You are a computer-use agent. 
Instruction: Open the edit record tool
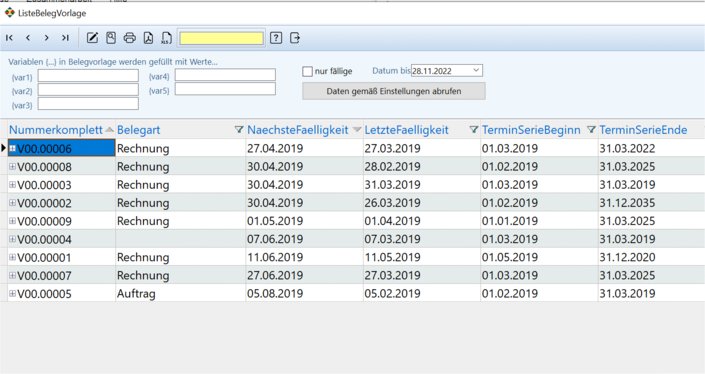coord(92,38)
